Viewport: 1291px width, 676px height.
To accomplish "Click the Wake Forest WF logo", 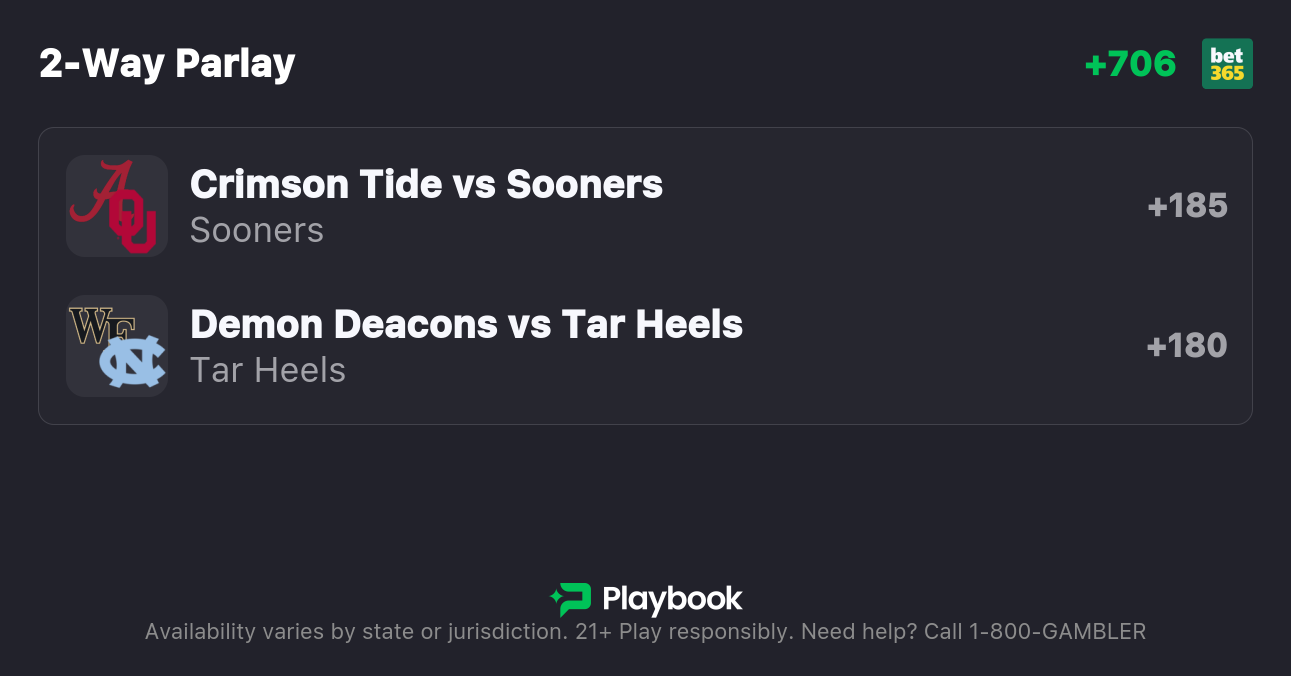I will click(93, 326).
